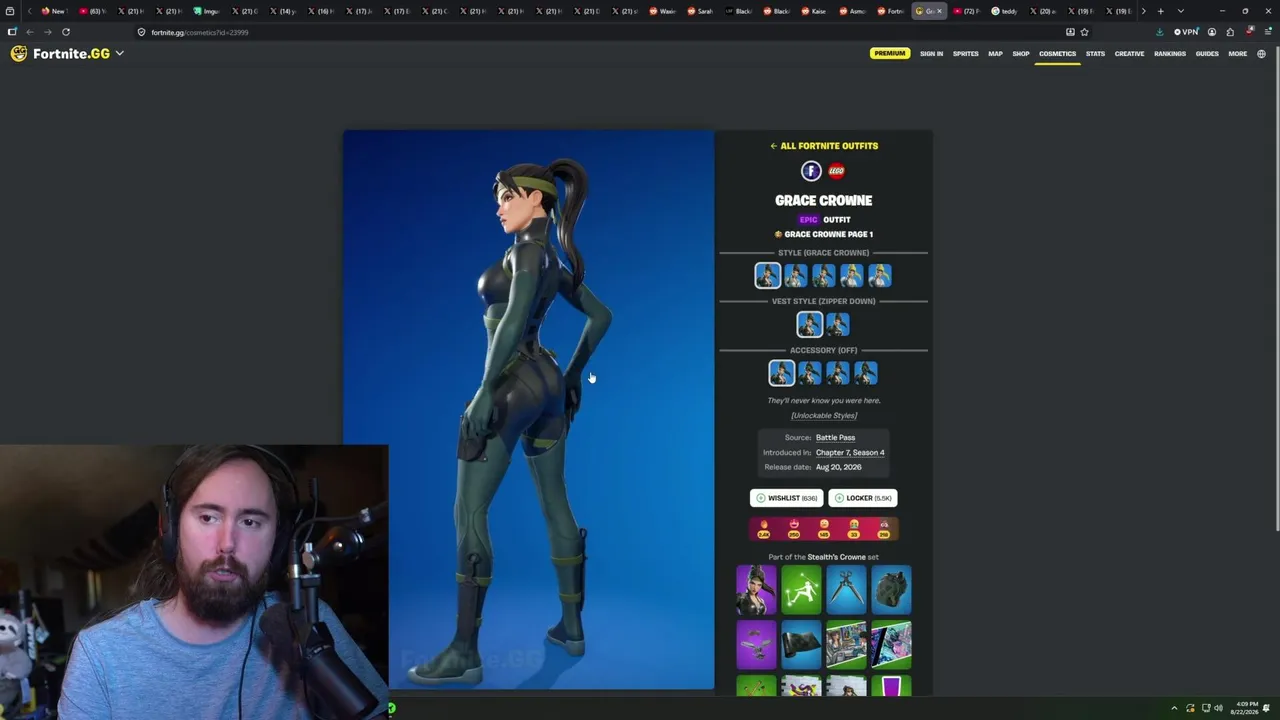This screenshot has width=1280, height=720.
Task: Bookmark this page with the star
Action: tap(1084, 32)
